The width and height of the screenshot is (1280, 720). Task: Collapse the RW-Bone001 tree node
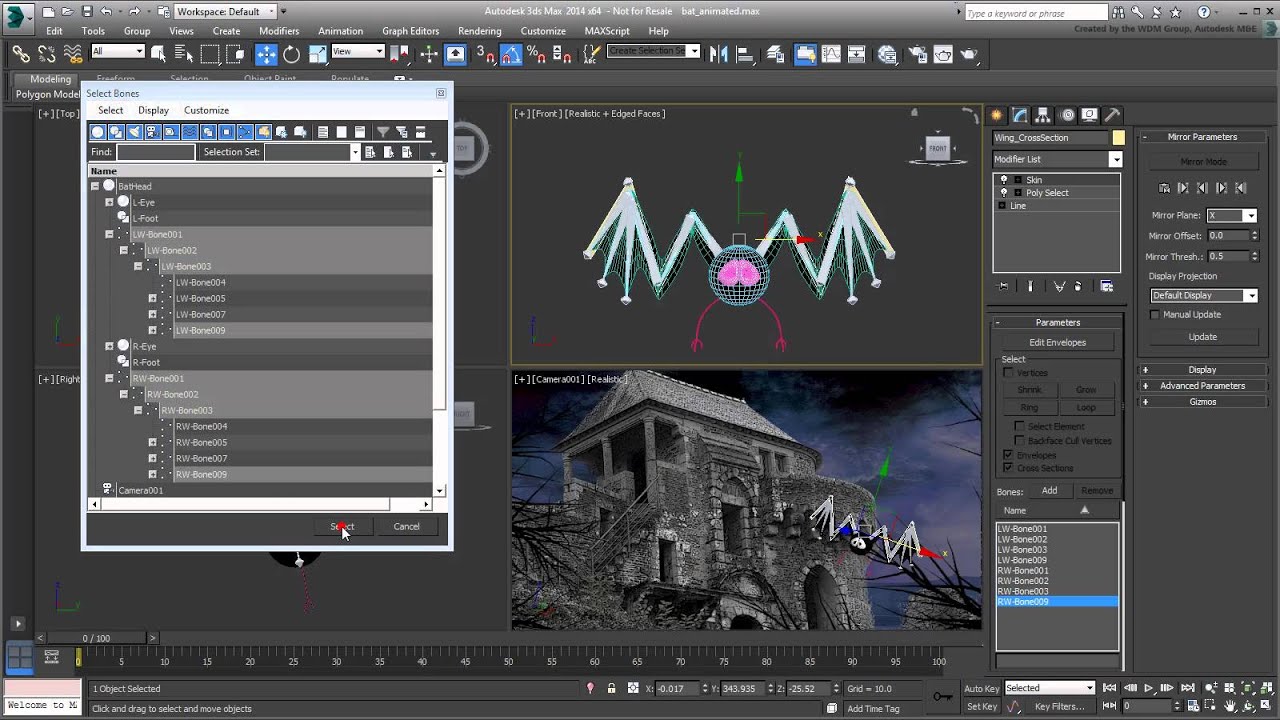109,378
